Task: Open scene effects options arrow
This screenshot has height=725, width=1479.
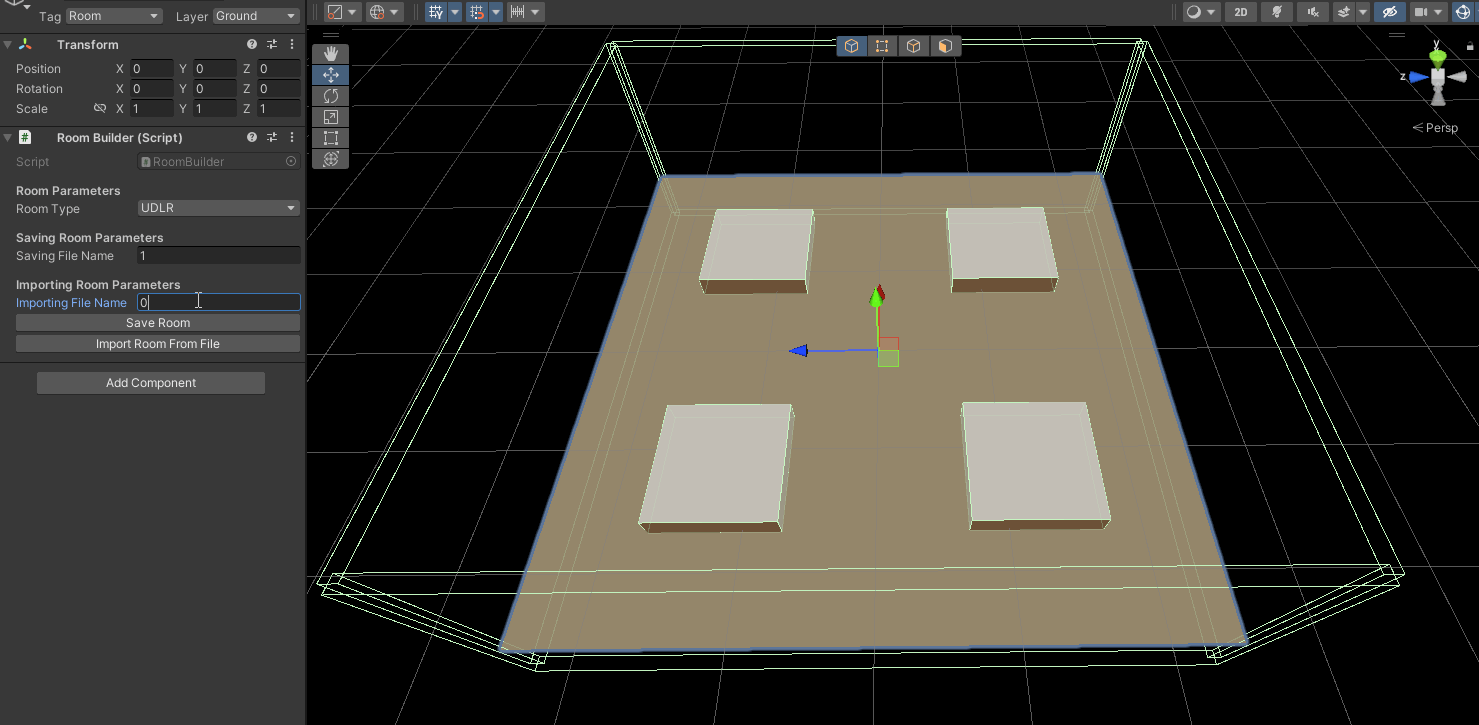Action: tap(1362, 12)
